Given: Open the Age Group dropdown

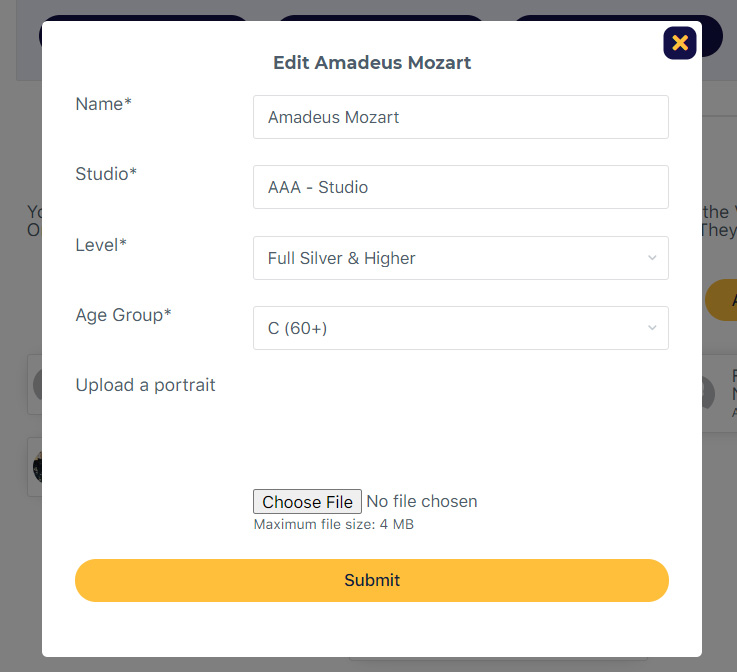Looking at the screenshot, I should point(461,328).
